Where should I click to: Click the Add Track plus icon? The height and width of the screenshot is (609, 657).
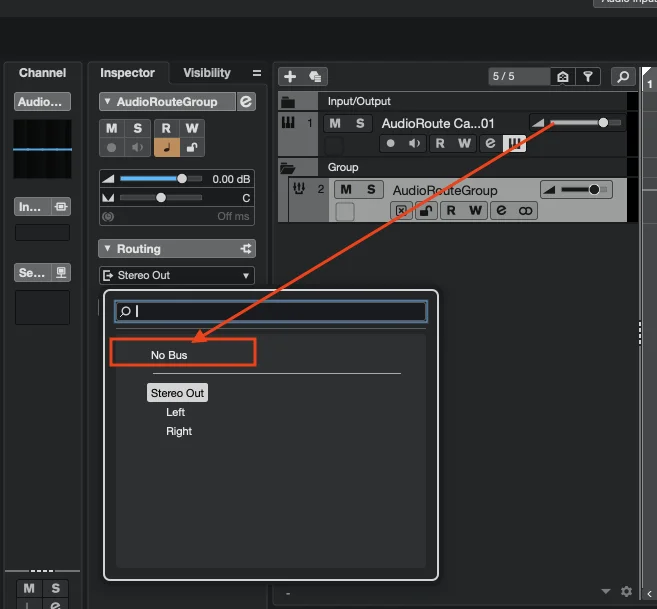(290, 76)
